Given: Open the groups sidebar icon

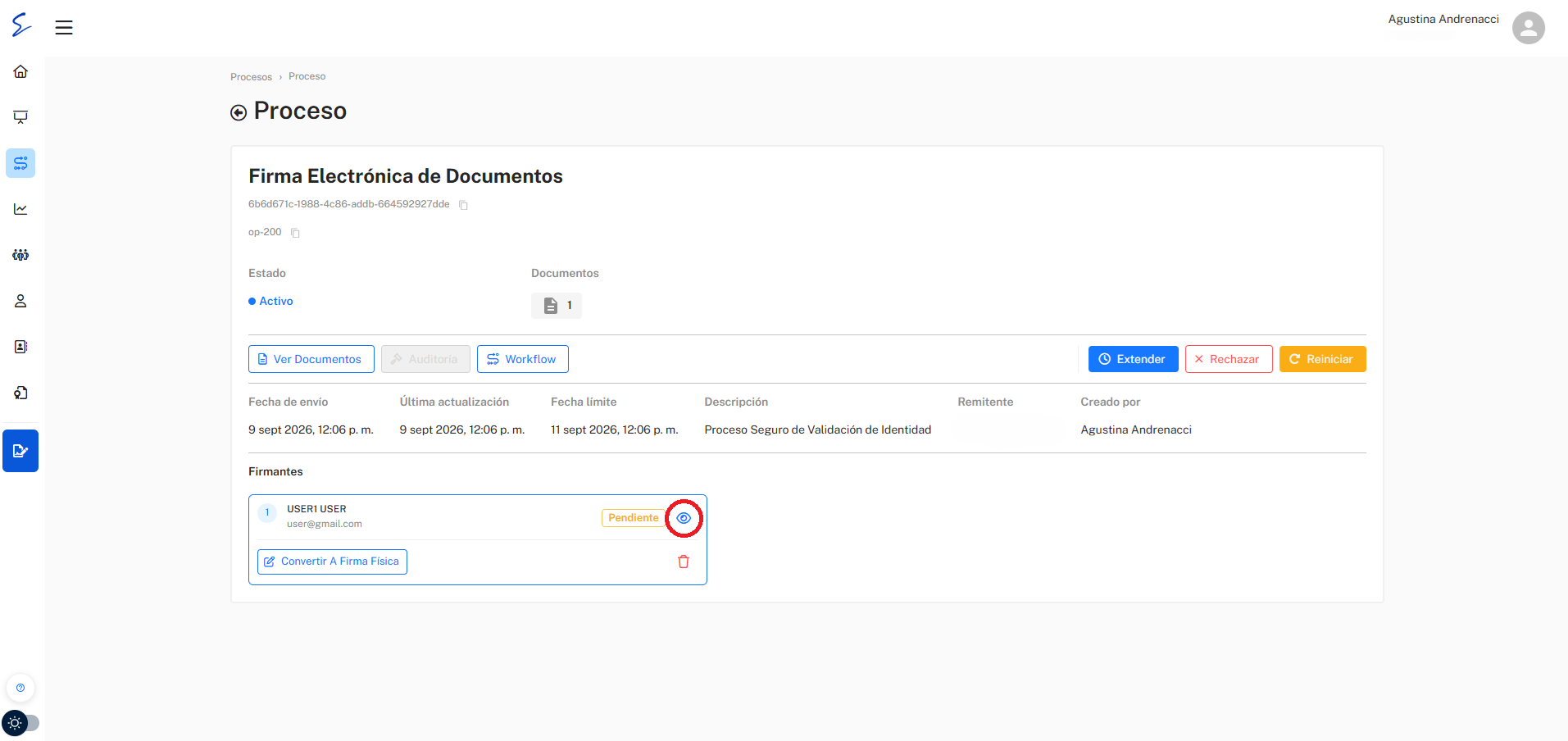Looking at the screenshot, I should (x=20, y=255).
